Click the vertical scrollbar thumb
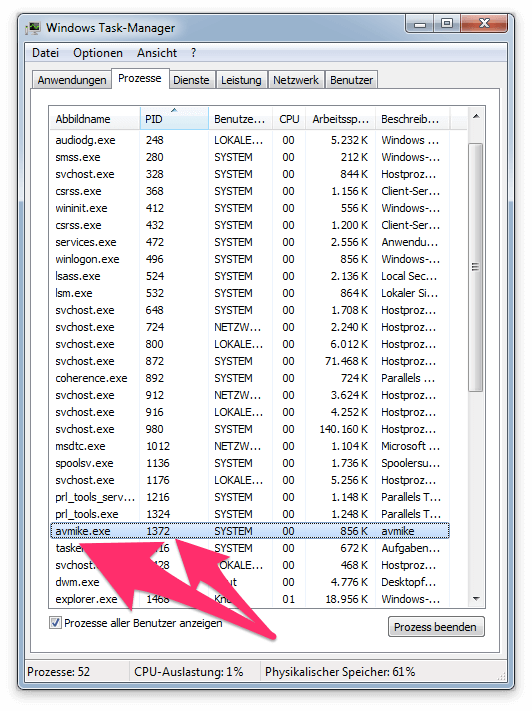This screenshot has width=532, height=711. point(475,267)
